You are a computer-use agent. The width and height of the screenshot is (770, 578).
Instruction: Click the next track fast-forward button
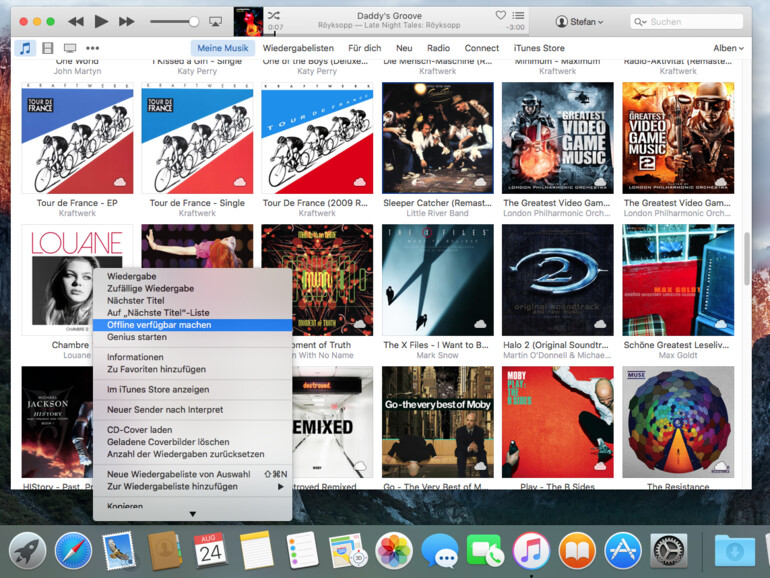(x=127, y=22)
